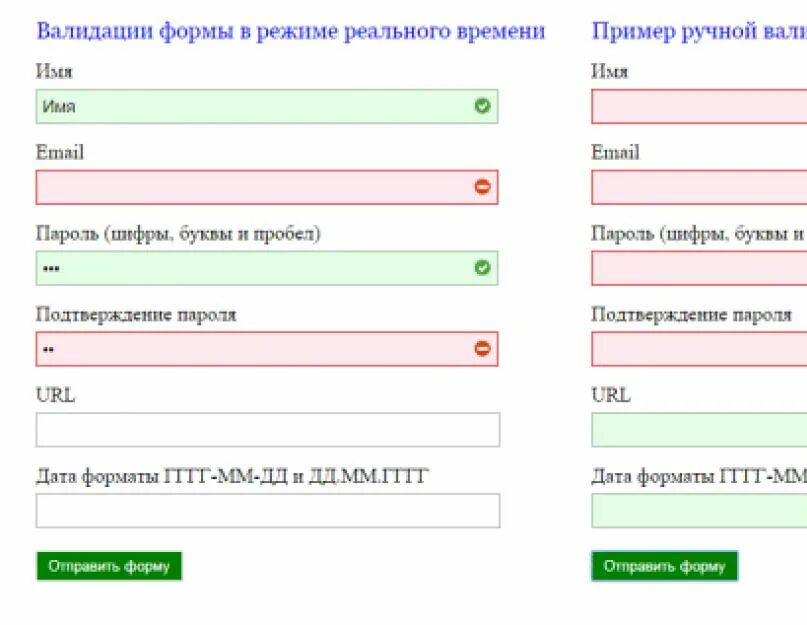
Task: Click the left label Подтверждение пароля
Action: [136, 314]
